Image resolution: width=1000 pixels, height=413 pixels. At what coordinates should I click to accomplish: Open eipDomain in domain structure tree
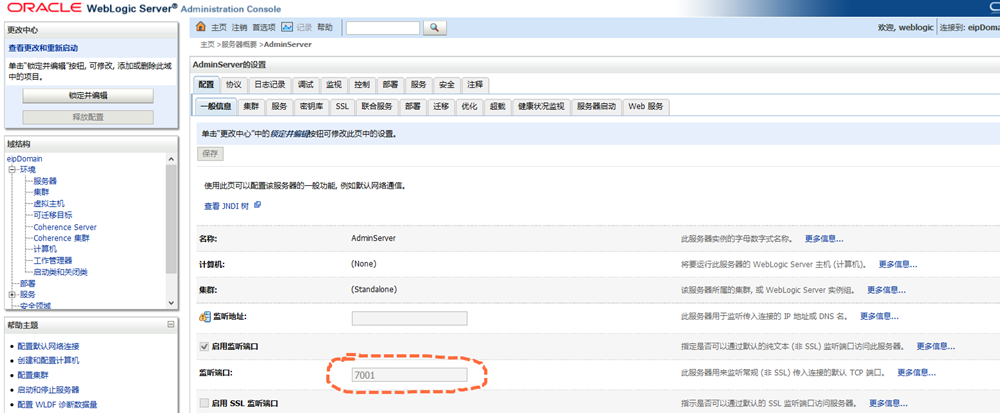pyautogui.click(x=25, y=159)
